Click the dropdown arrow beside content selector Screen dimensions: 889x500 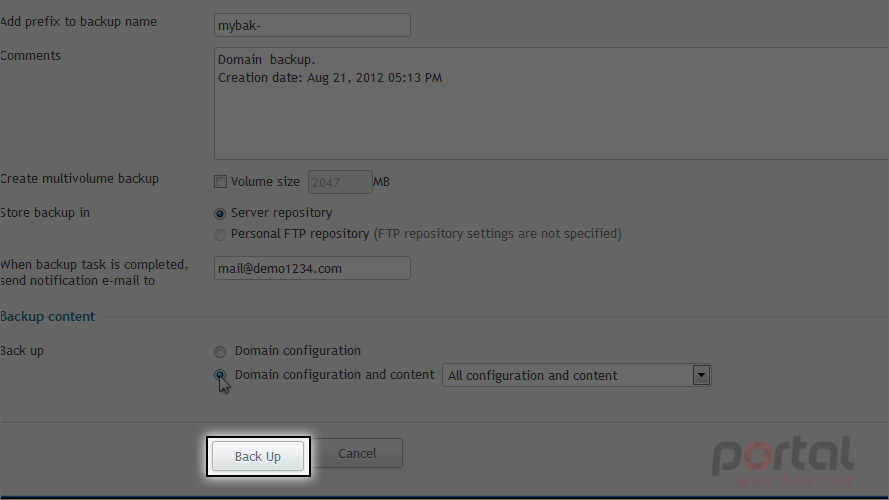pos(701,375)
